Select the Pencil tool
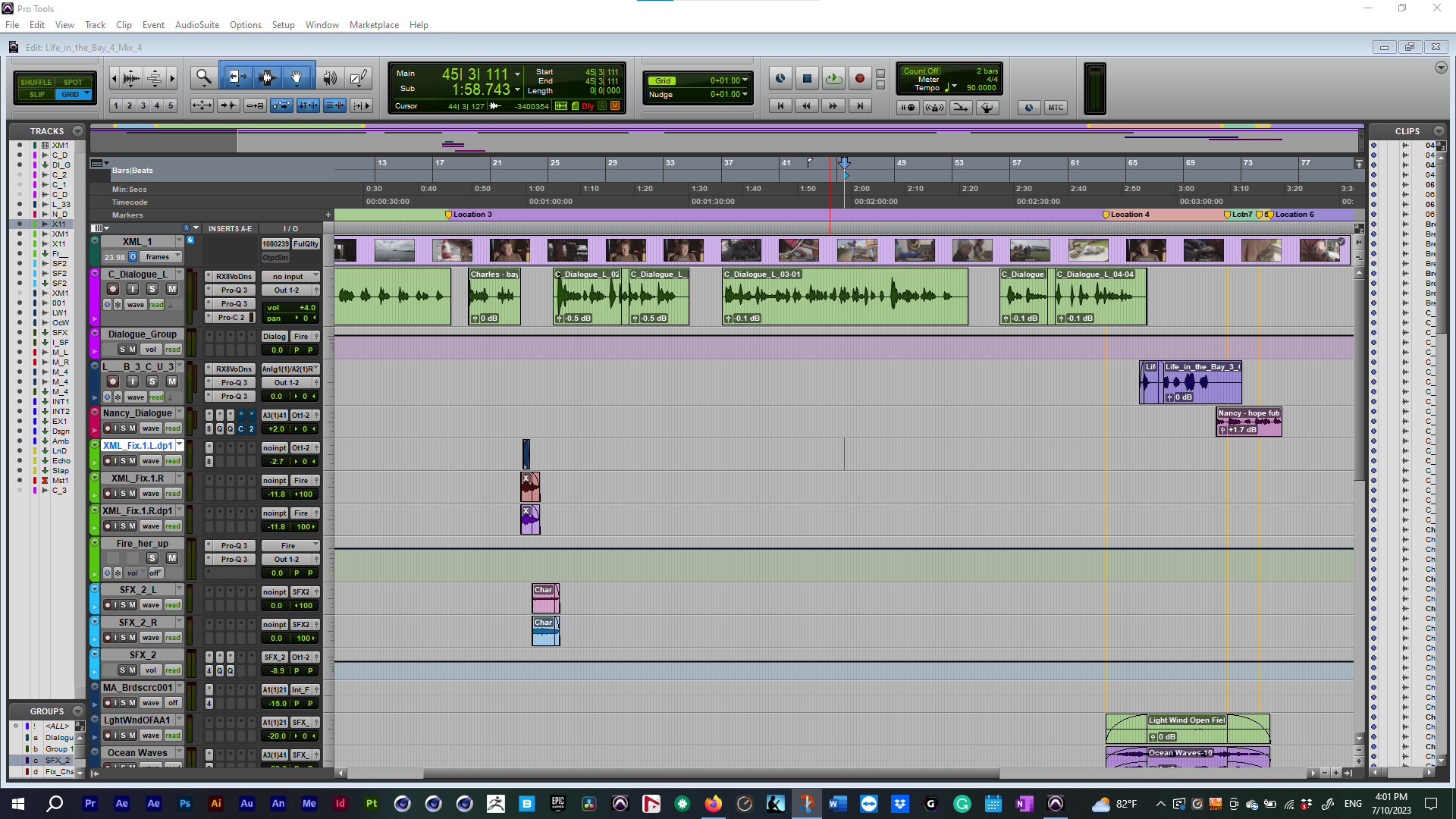The width and height of the screenshot is (1456, 819). coord(357,77)
